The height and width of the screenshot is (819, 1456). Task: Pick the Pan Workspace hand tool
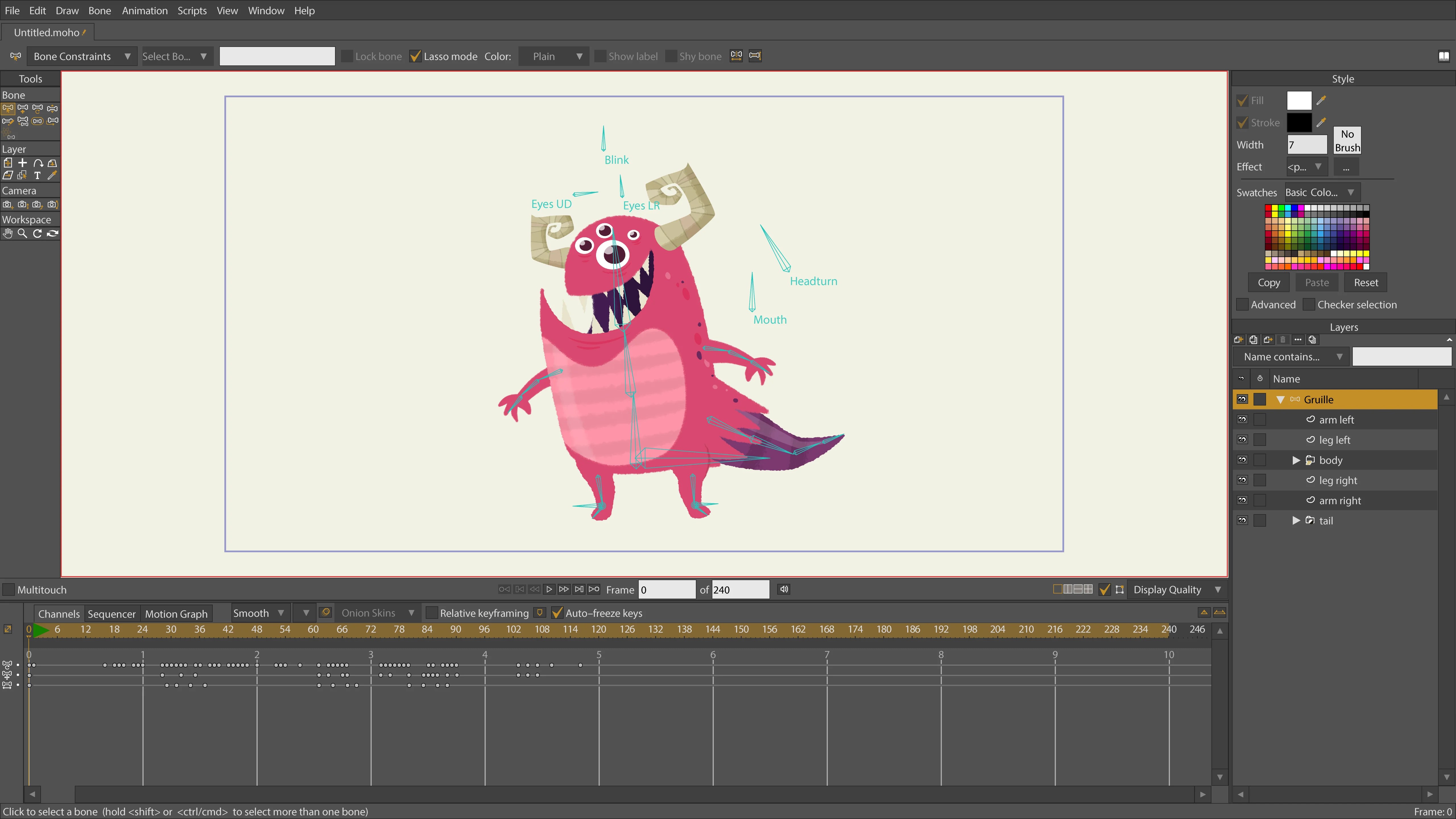(x=8, y=233)
